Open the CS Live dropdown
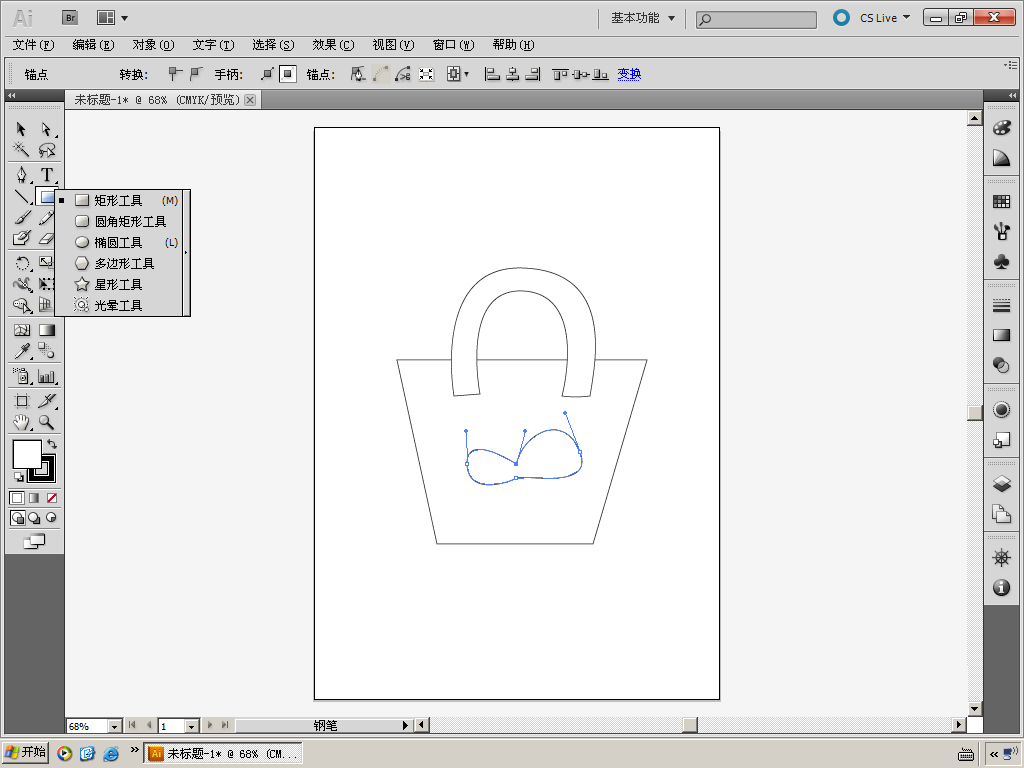The image size is (1024, 768). [884, 18]
